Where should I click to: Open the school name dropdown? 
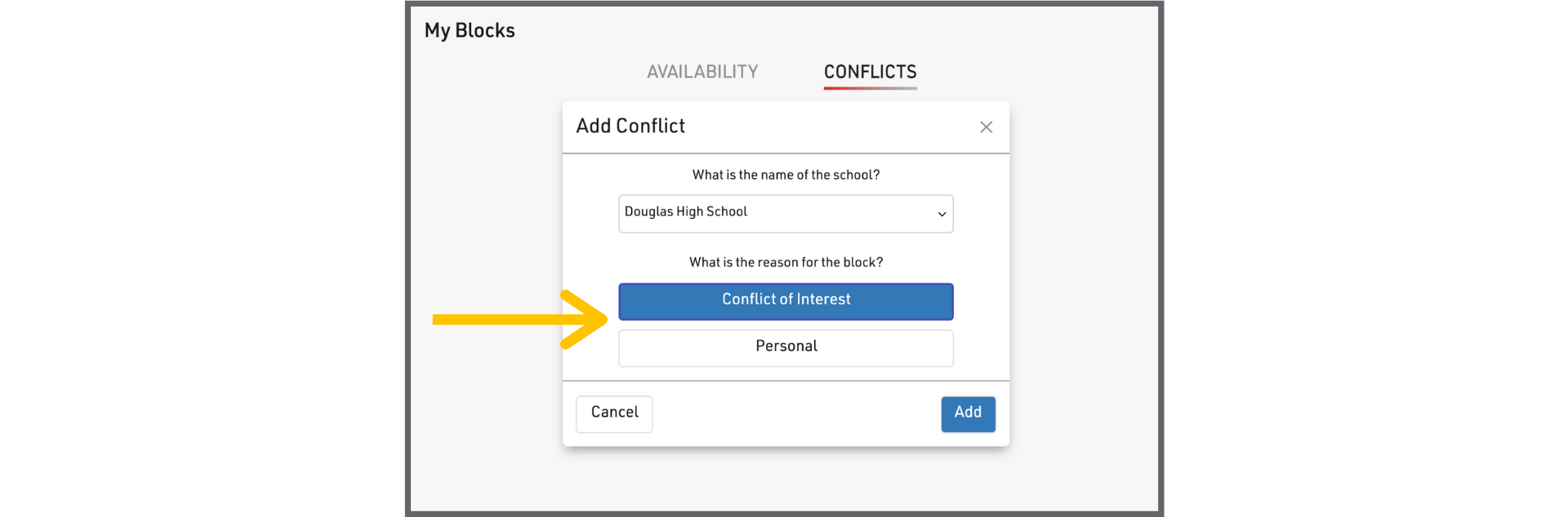pyautogui.click(x=786, y=214)
